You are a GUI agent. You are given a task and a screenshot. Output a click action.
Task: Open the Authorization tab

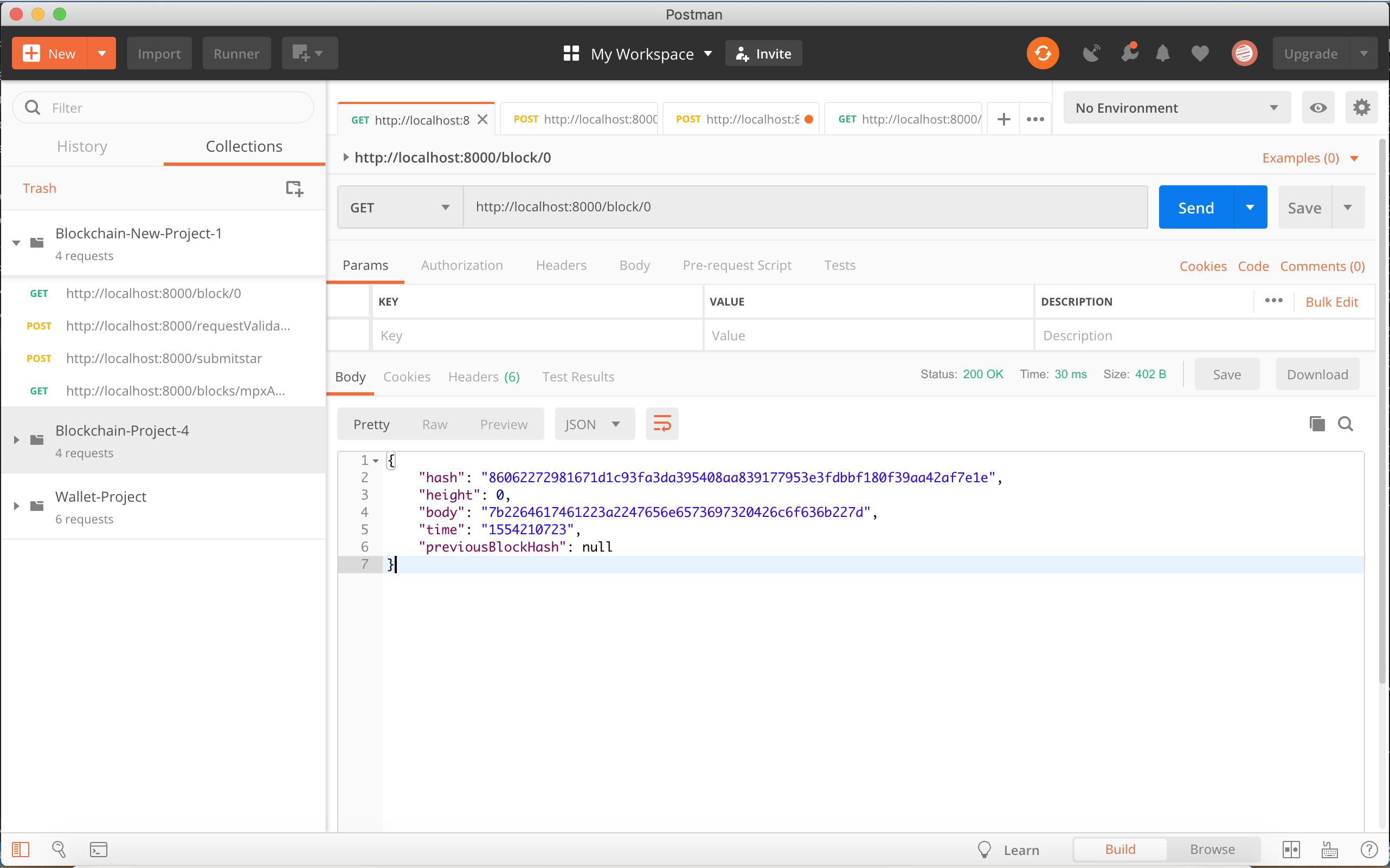[x=461, y=265]
